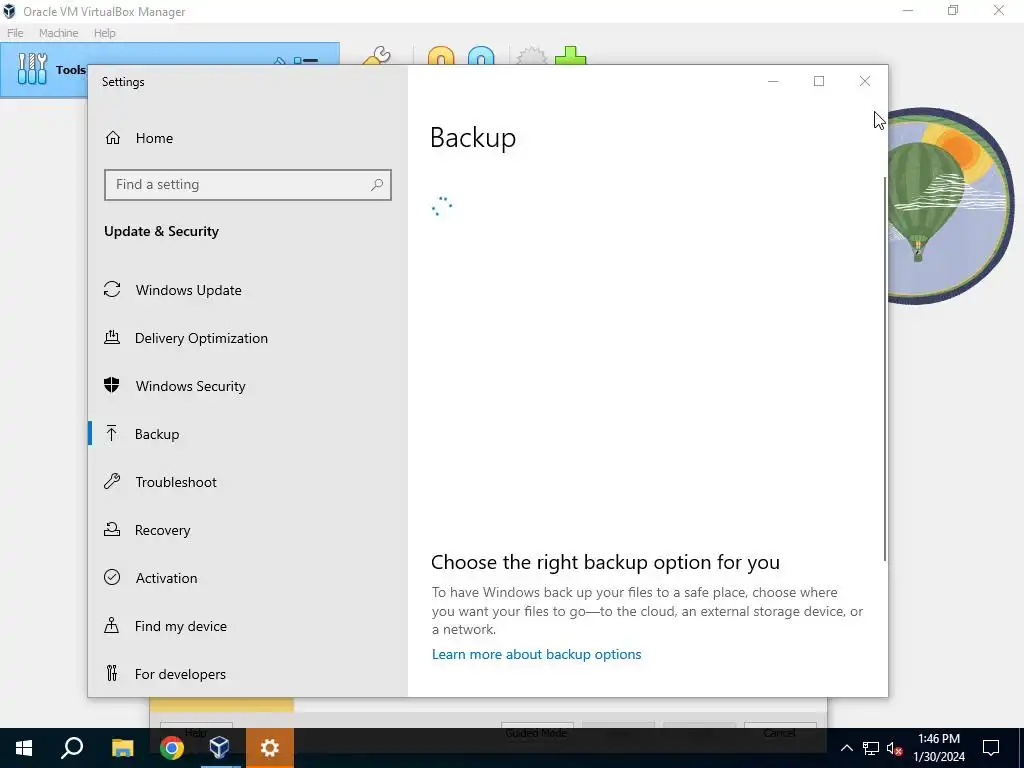Open VirtualBox Help menu
Screen dimensions: 1024x768
104,33
